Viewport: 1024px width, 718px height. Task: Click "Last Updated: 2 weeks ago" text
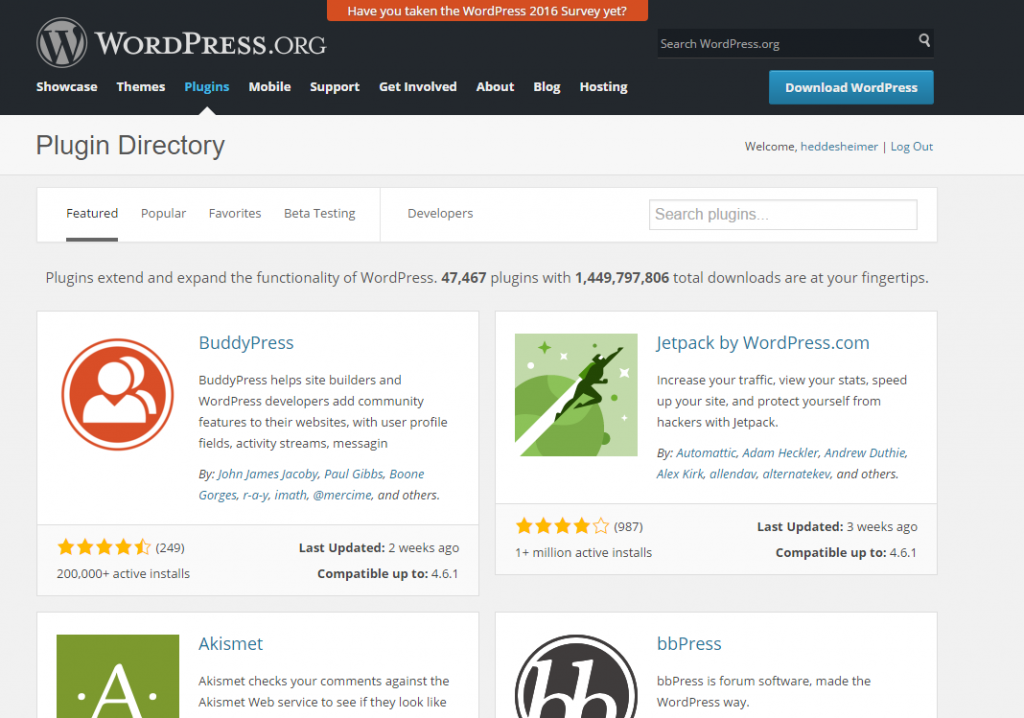click(379, 547)
